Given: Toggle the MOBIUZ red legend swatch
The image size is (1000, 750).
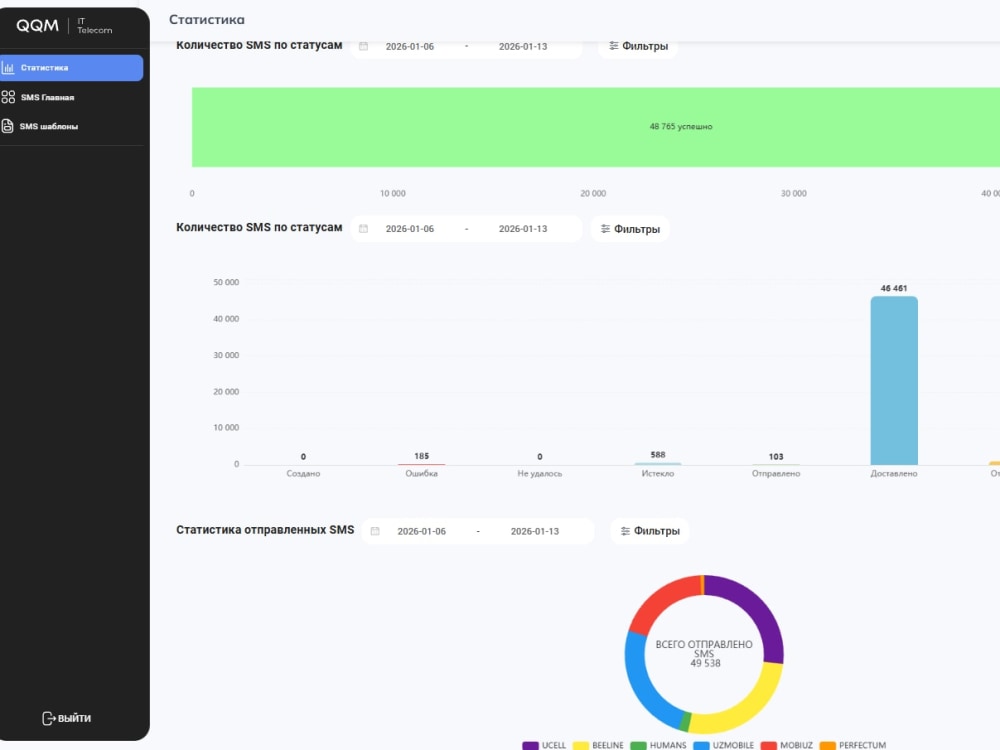Looking at the screenshot, I should (769, 746).
